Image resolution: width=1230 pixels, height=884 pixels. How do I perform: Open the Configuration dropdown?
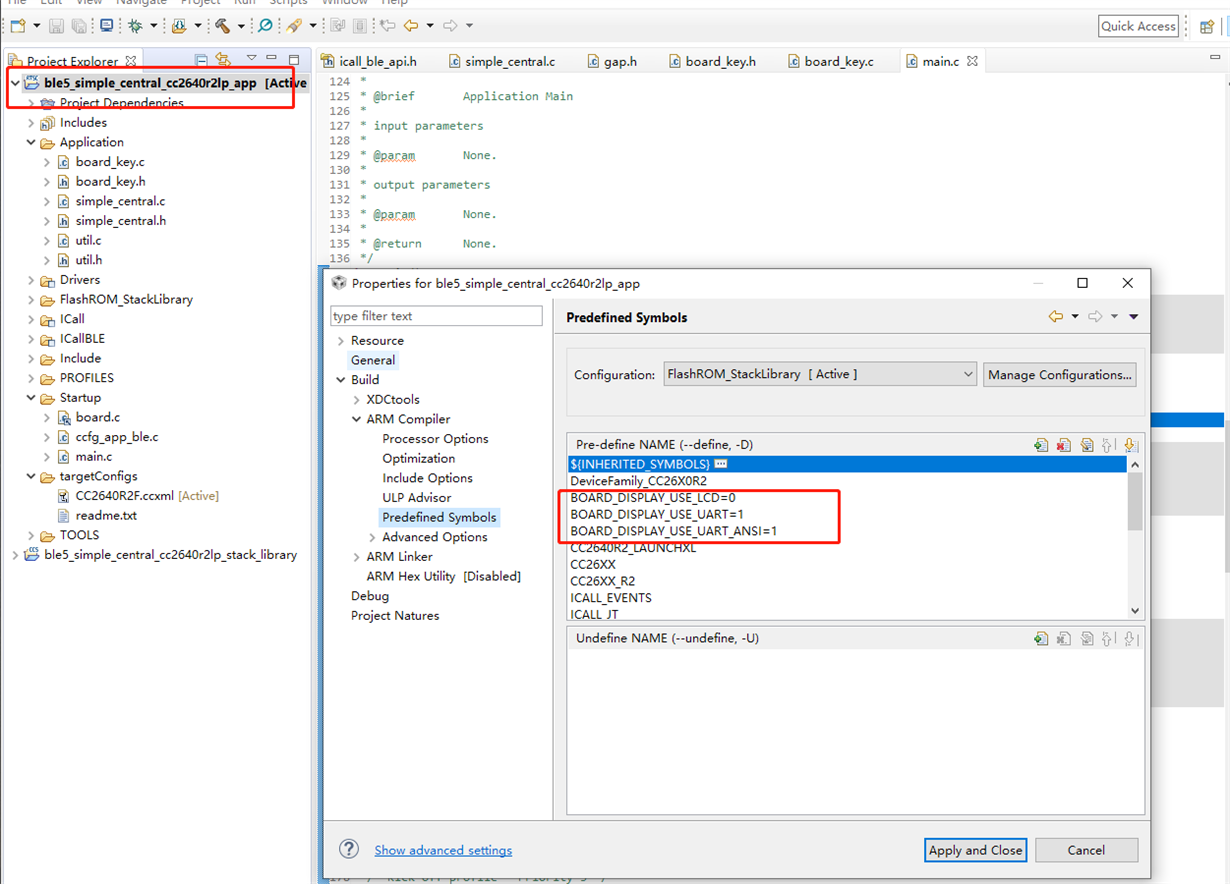click(819, 374)
